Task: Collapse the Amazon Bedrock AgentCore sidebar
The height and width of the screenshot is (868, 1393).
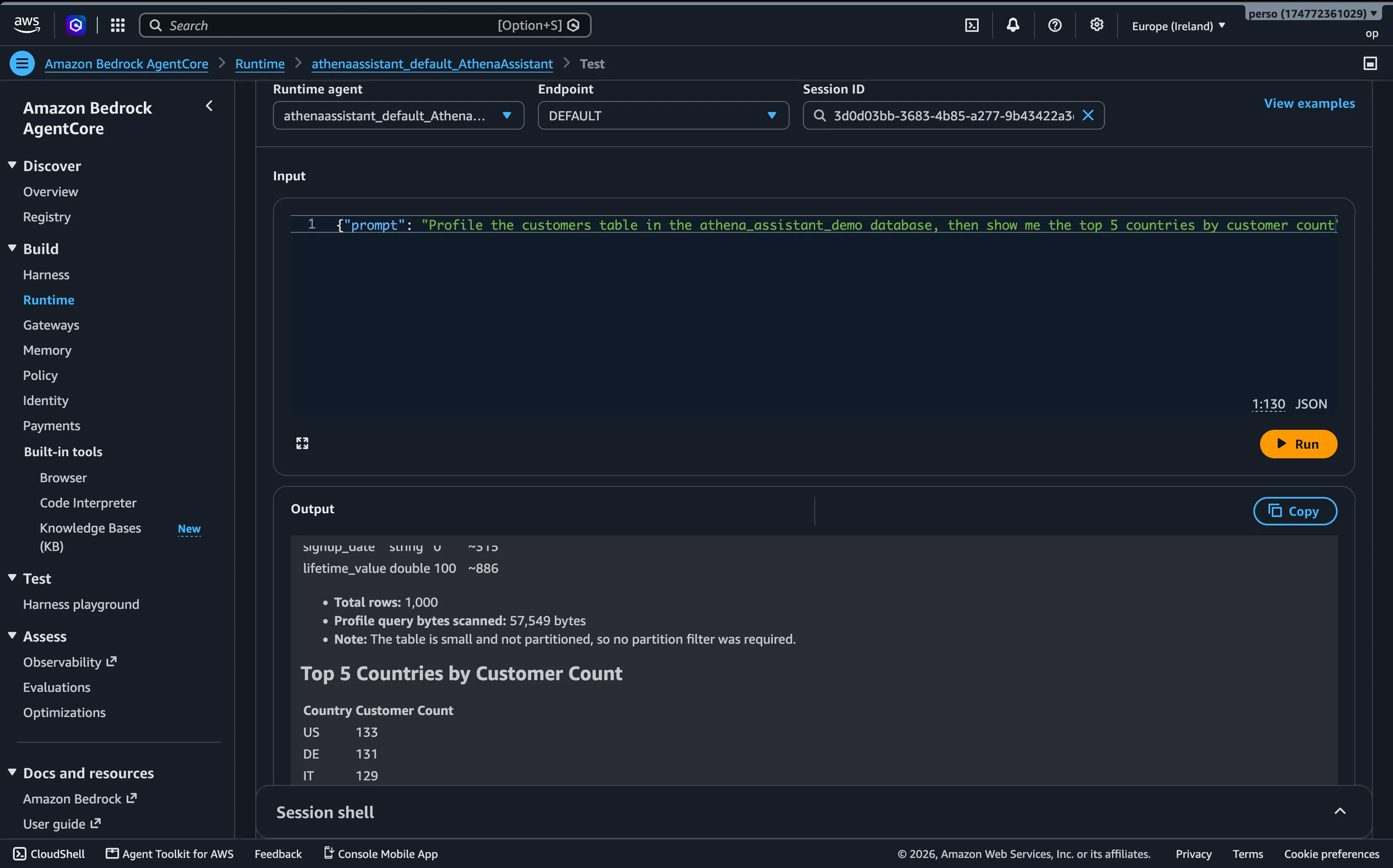Action: click(x=210, y=106)
